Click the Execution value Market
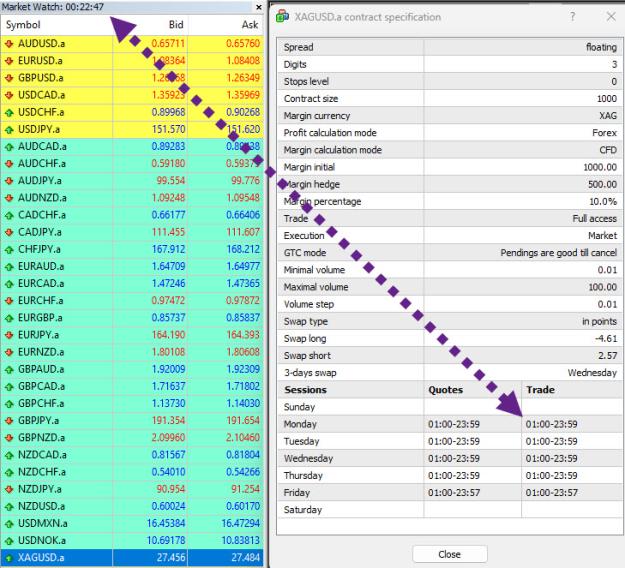 click(603, 236)
